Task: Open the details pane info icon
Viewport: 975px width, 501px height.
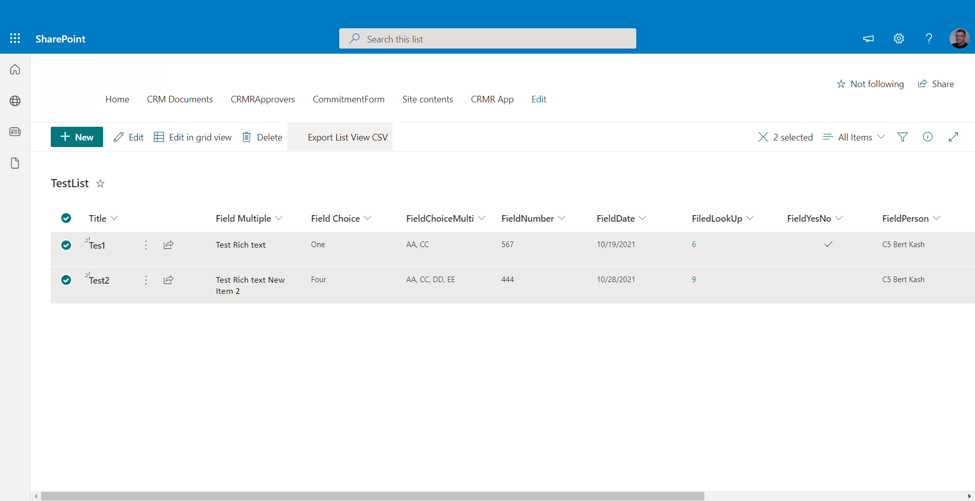Action: tap(927, 137)
